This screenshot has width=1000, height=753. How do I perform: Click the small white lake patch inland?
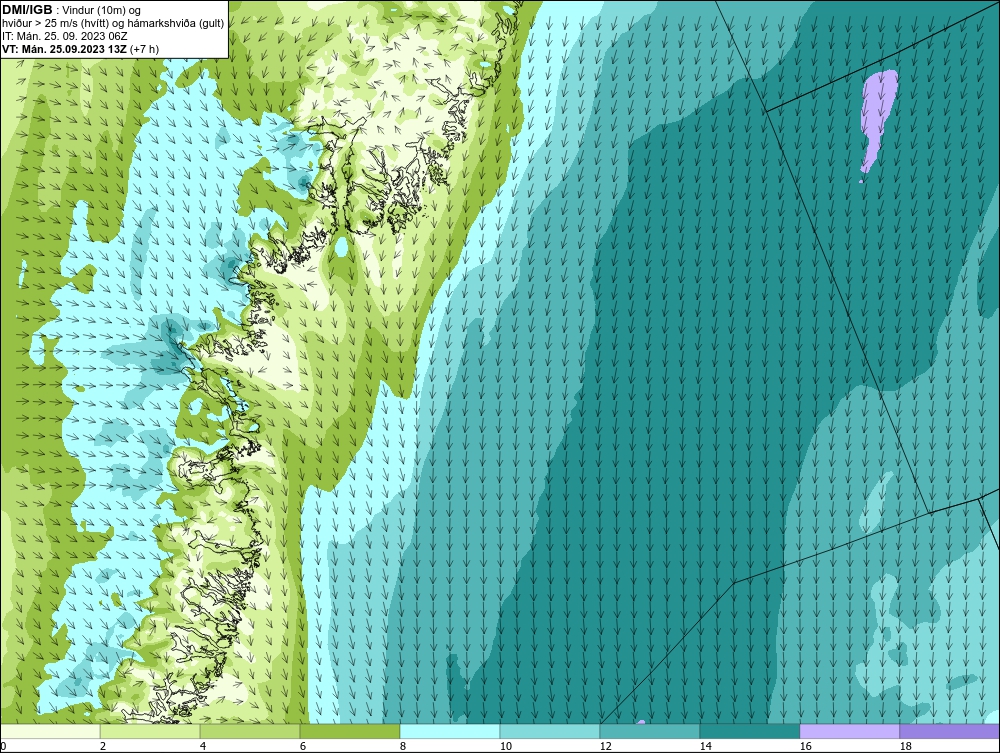342,246
